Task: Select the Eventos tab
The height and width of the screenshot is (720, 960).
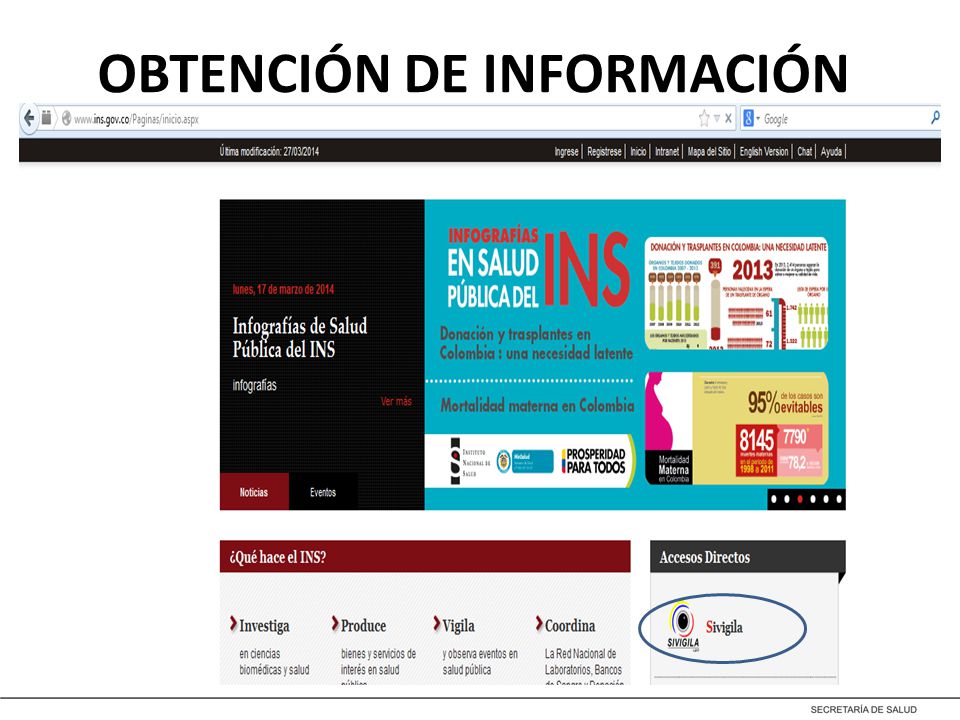Action: [323, 492]
